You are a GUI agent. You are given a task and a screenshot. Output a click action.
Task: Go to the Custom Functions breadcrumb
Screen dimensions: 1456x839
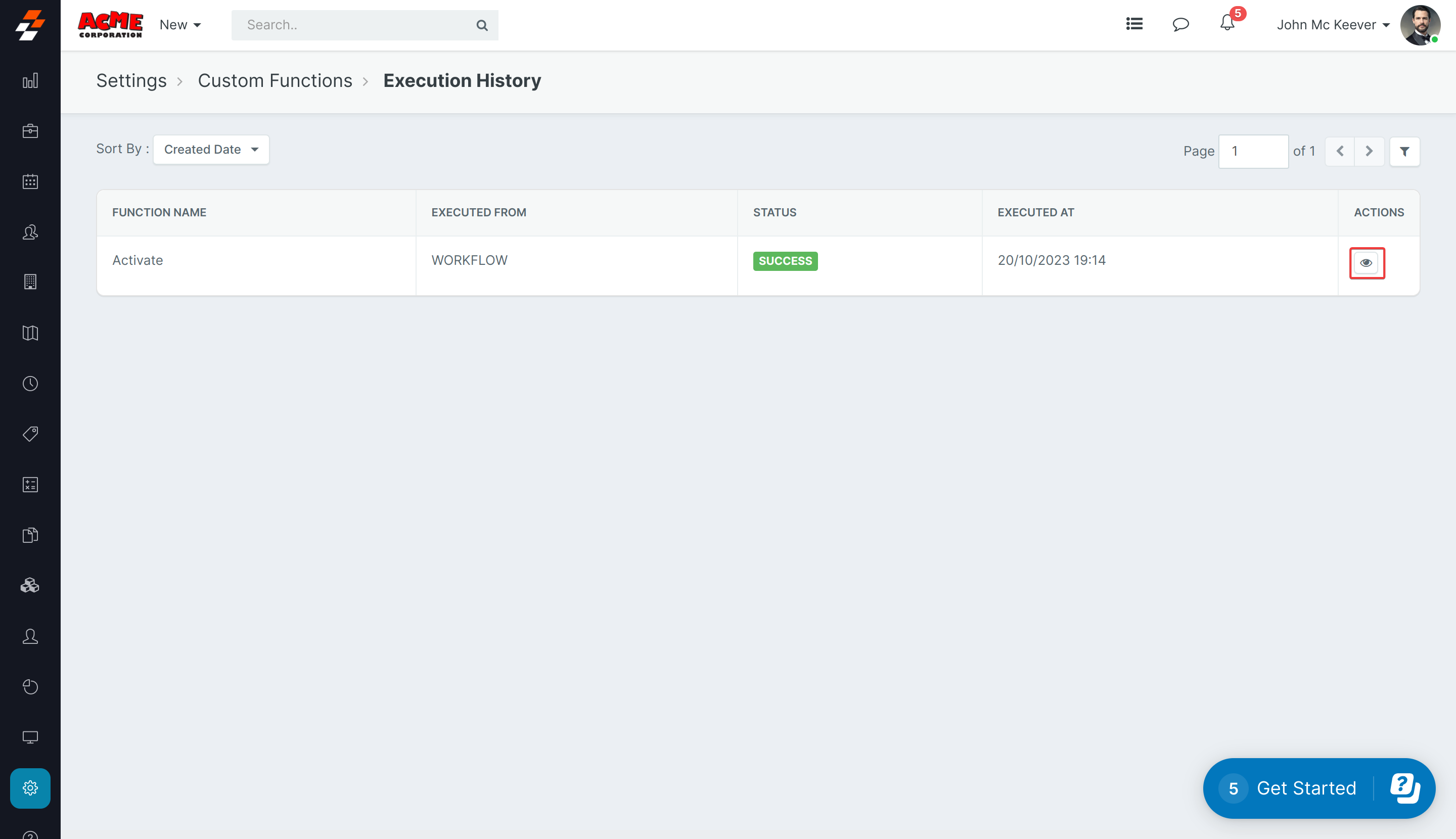[x=275, y=81]
